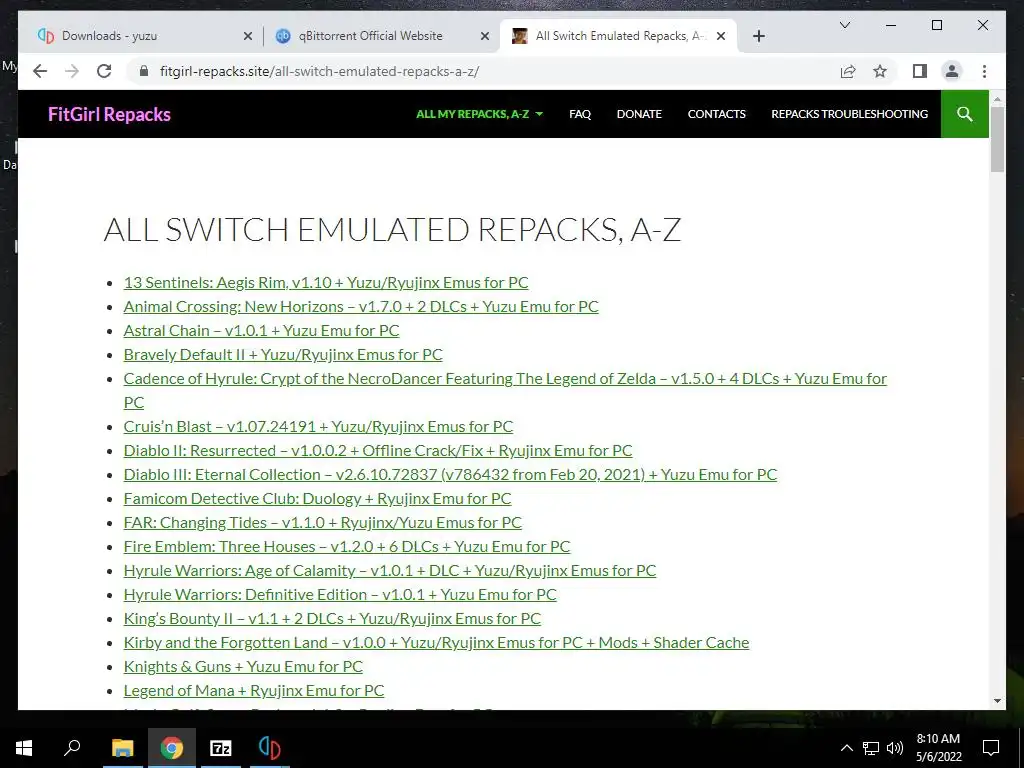Go back to the previous page

coord(40,71)
